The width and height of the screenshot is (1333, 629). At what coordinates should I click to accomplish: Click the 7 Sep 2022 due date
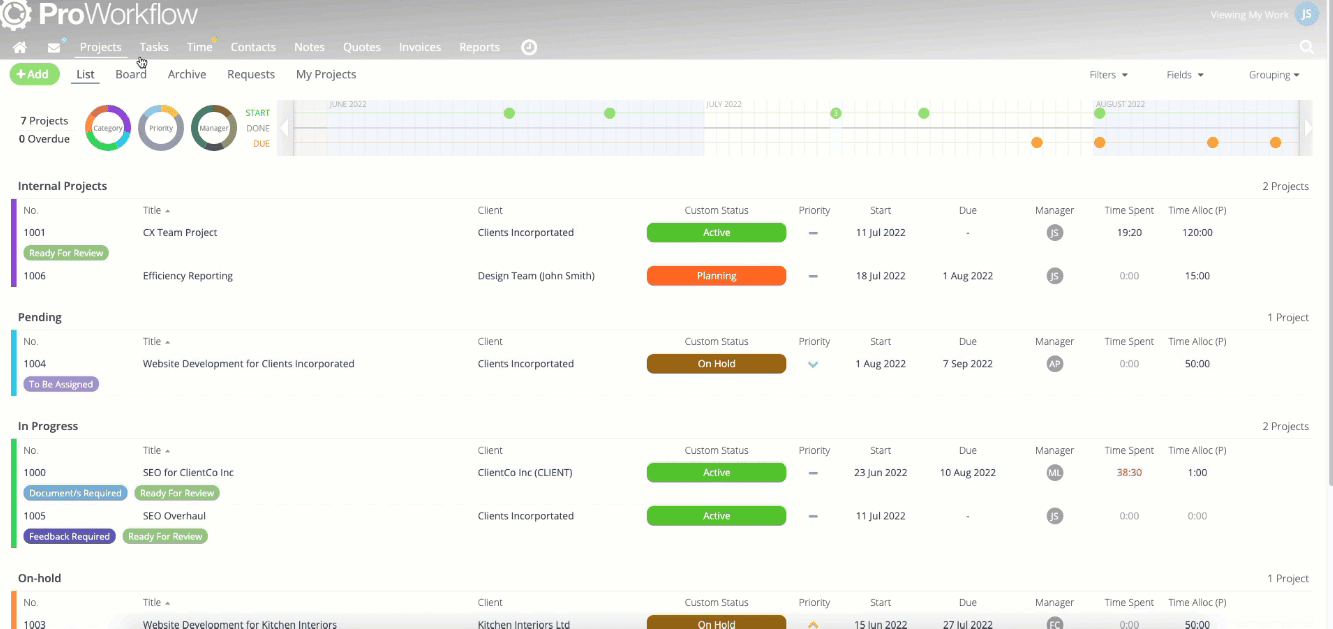coord(968,364)
